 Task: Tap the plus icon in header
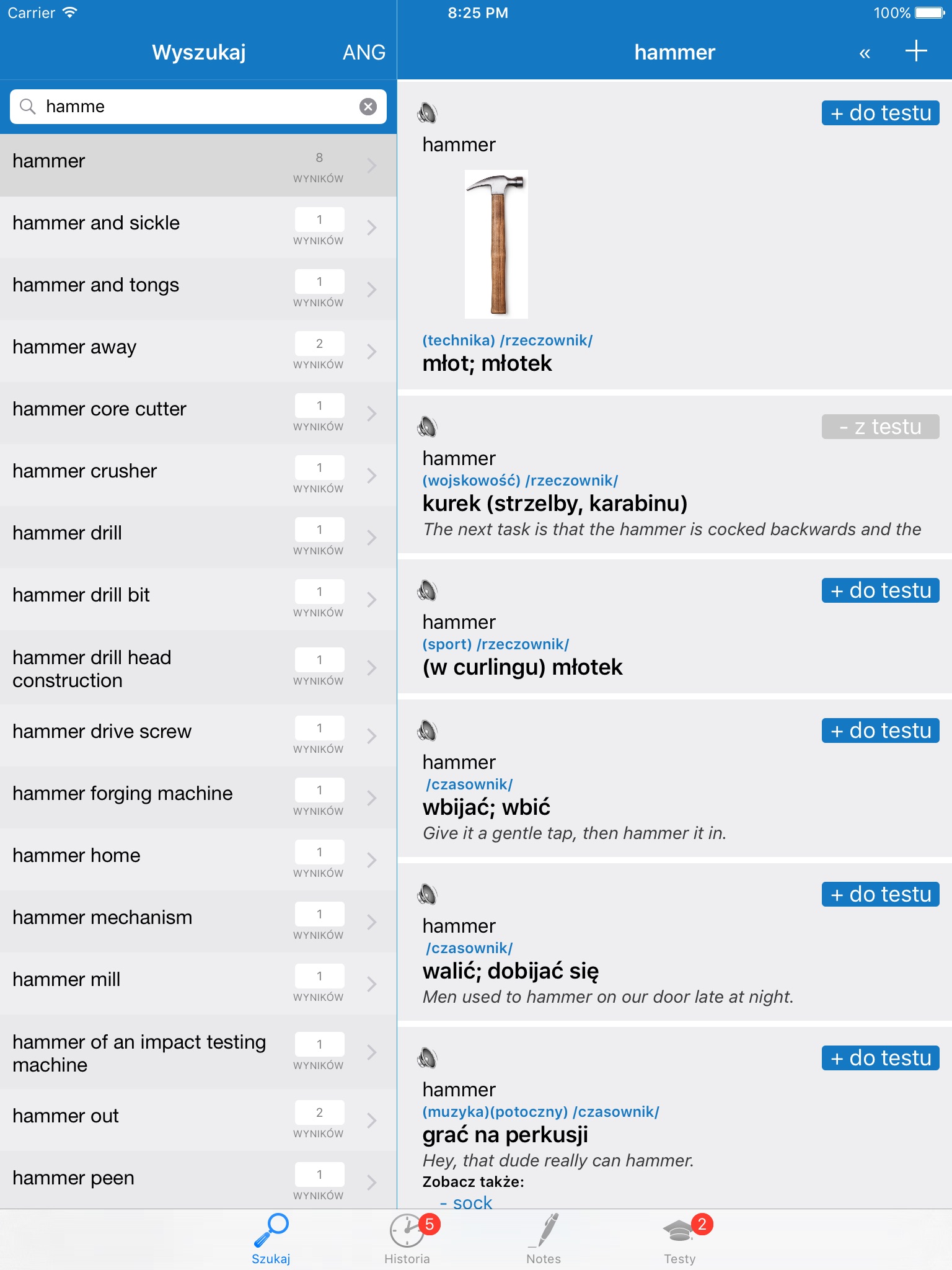pyautogui.click(x=915, y=51)
